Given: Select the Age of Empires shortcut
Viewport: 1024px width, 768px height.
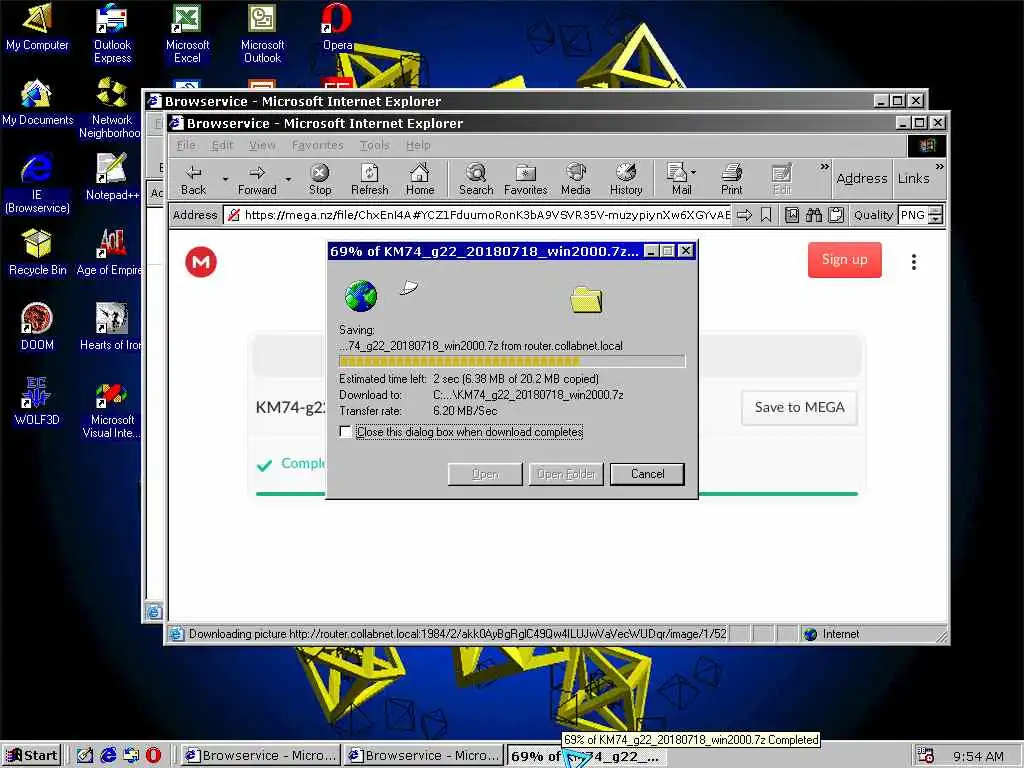Looking at the screenshot, I should point(110,253).
